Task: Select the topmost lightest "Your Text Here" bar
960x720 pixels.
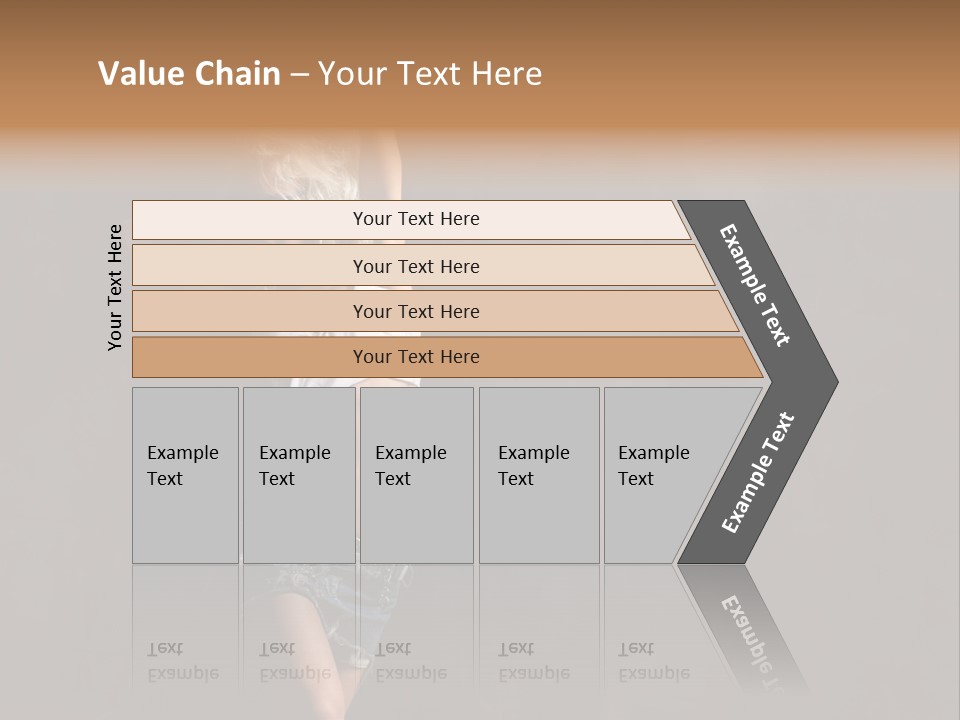Action: pos(415,219)
